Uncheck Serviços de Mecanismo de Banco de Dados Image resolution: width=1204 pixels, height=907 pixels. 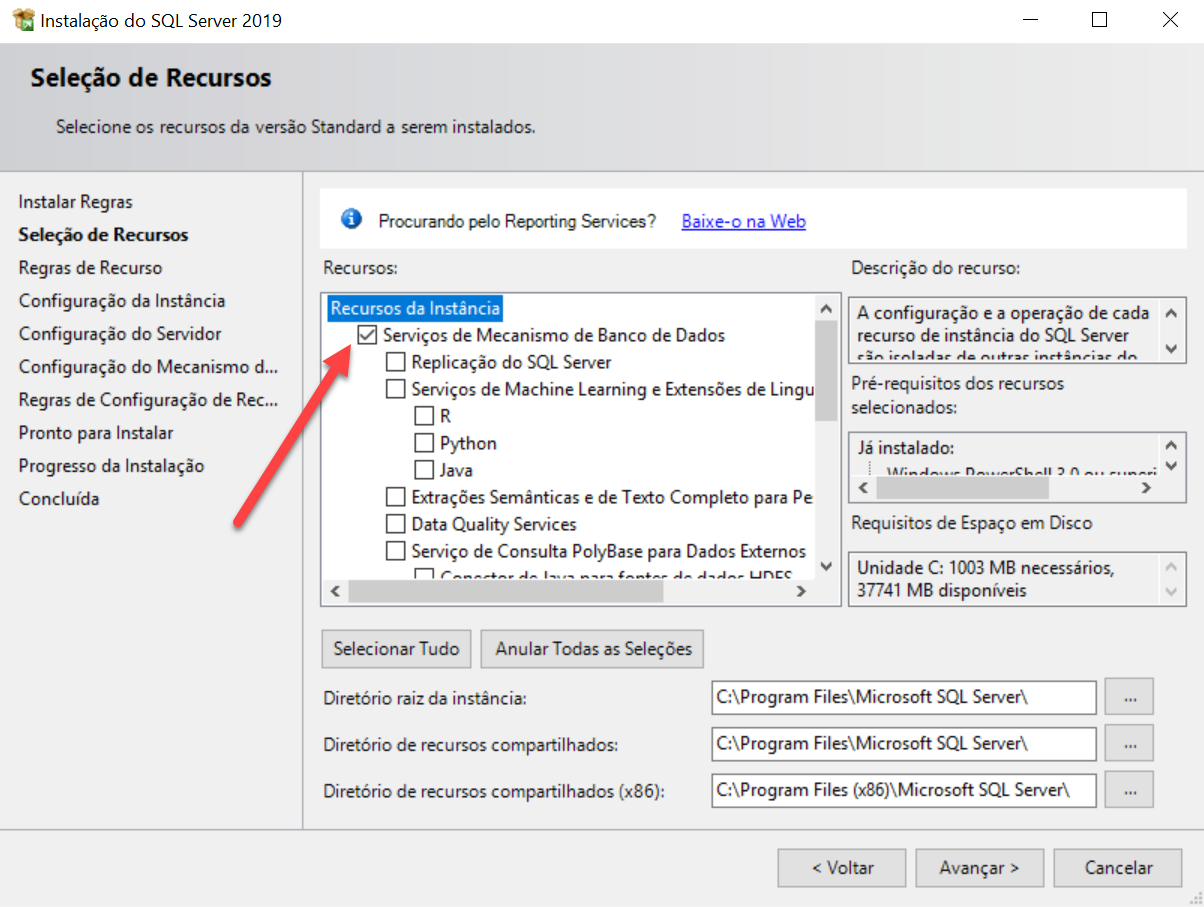367,335
